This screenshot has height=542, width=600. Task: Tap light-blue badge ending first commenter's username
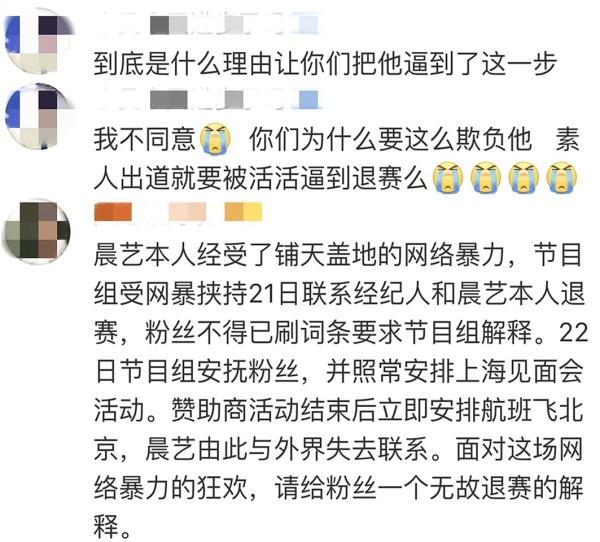coord(308,24)
